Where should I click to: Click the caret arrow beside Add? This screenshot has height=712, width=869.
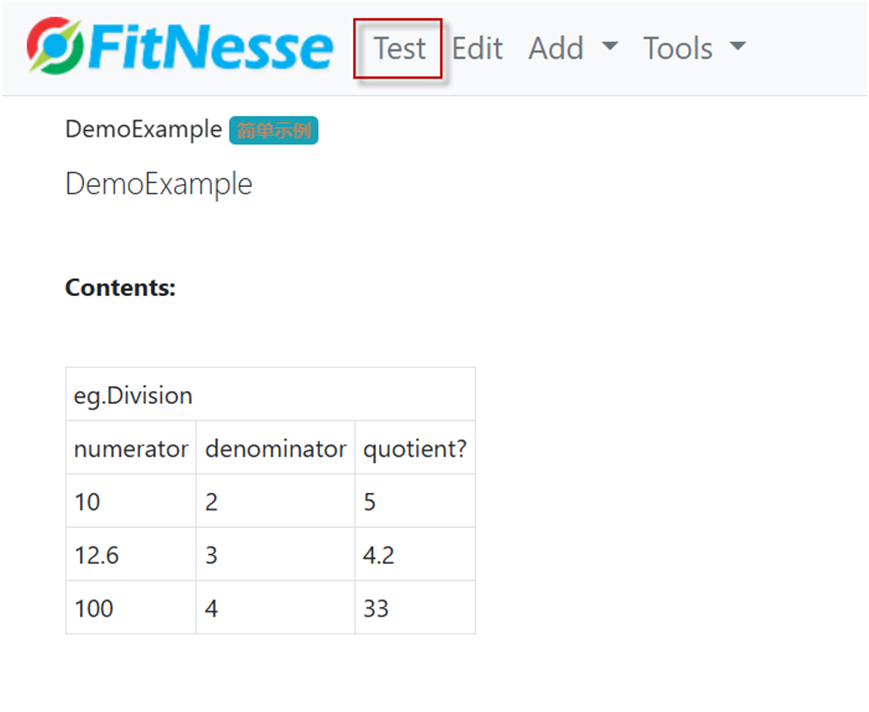tap(609, 47)
